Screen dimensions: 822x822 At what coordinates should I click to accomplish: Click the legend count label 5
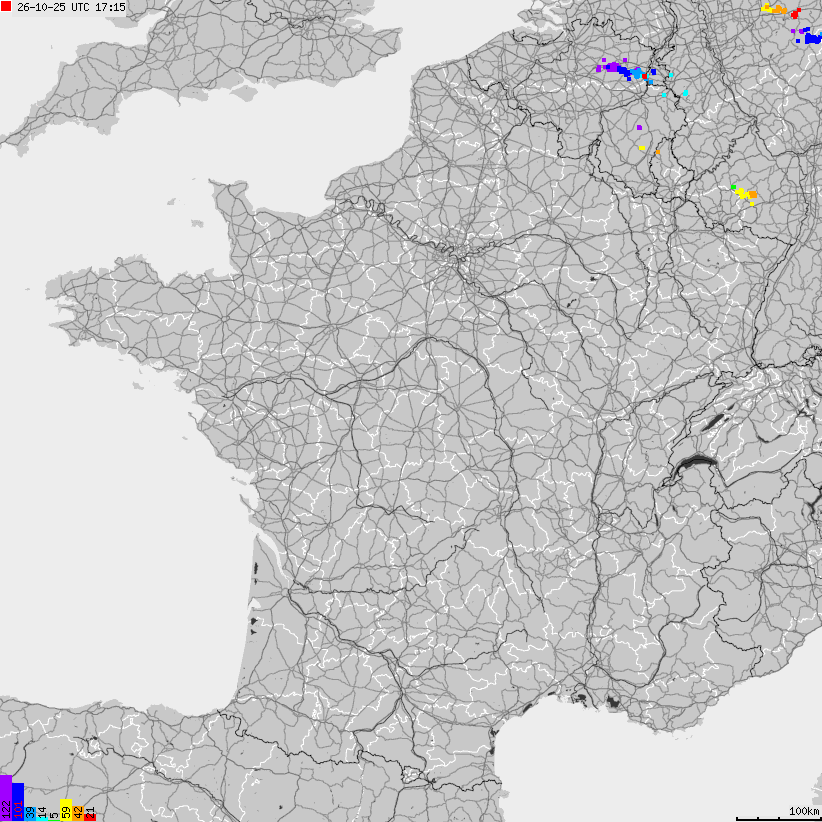click(54, 816)
